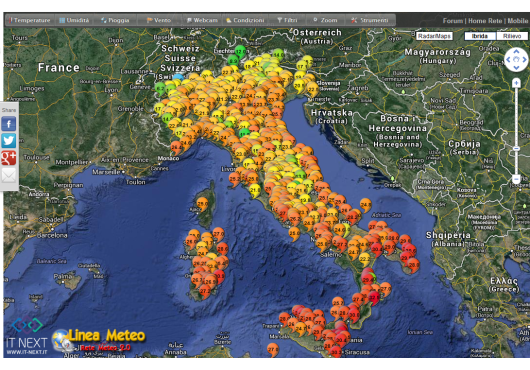Send by email using envelope icon
The width and height of the screenshot is (530, 370).
tap(8, 175)
